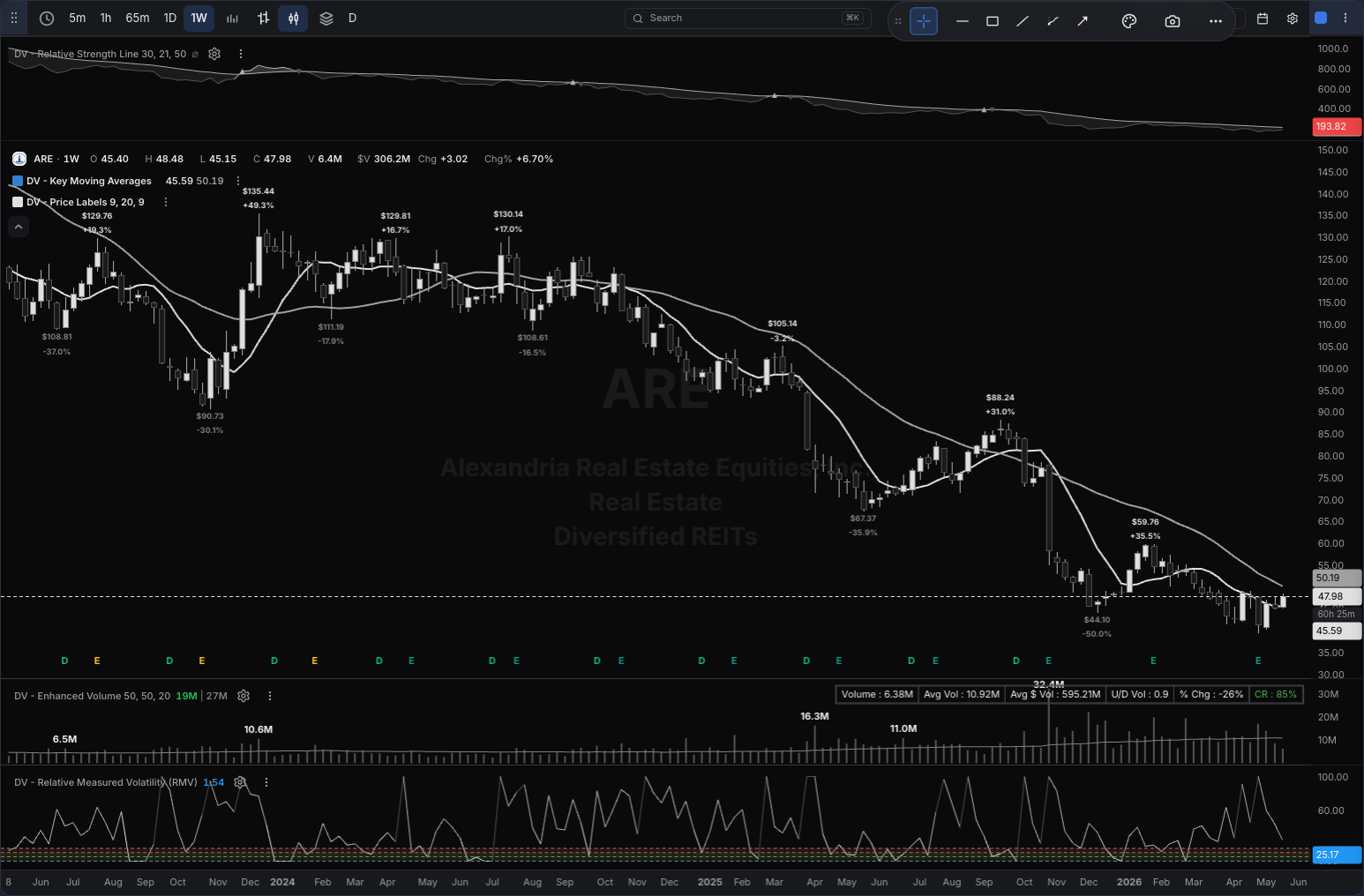Click the clock icon in the top toolbar

[47, 18]
